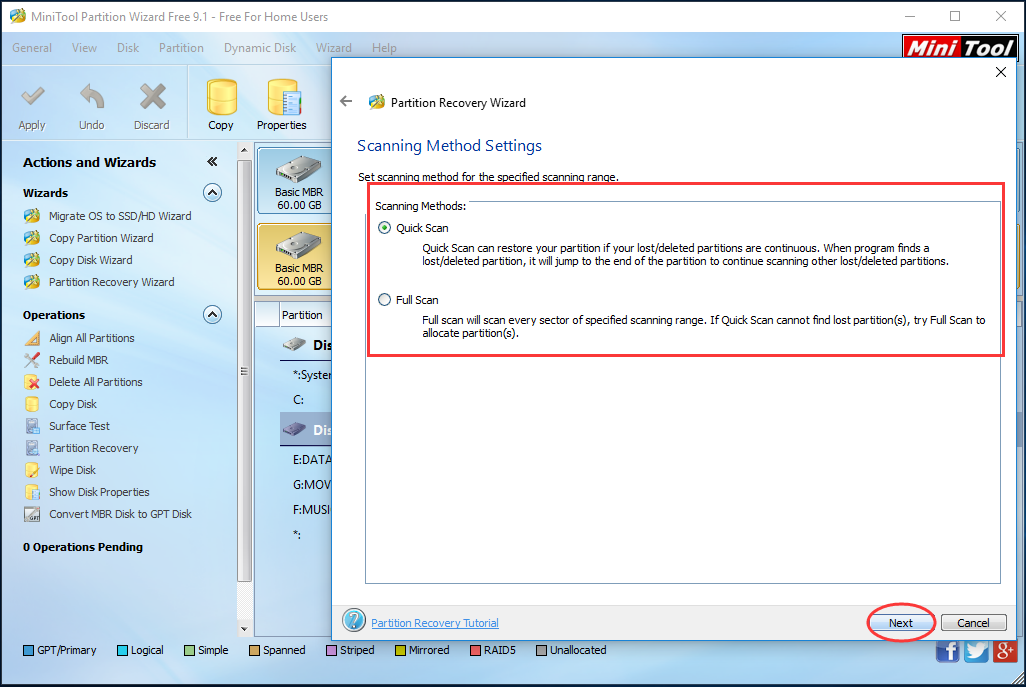This screenshot has height=687, width=1026.
Task: Collapse the Actions and Wizards panel
Action: pyautogui.click(x=212, y=162)
